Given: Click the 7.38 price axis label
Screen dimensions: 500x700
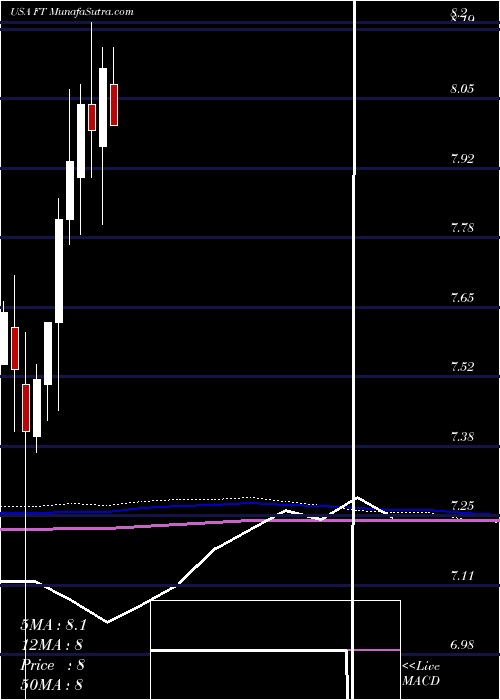Looking at the screenshot, I should (462, 437).
